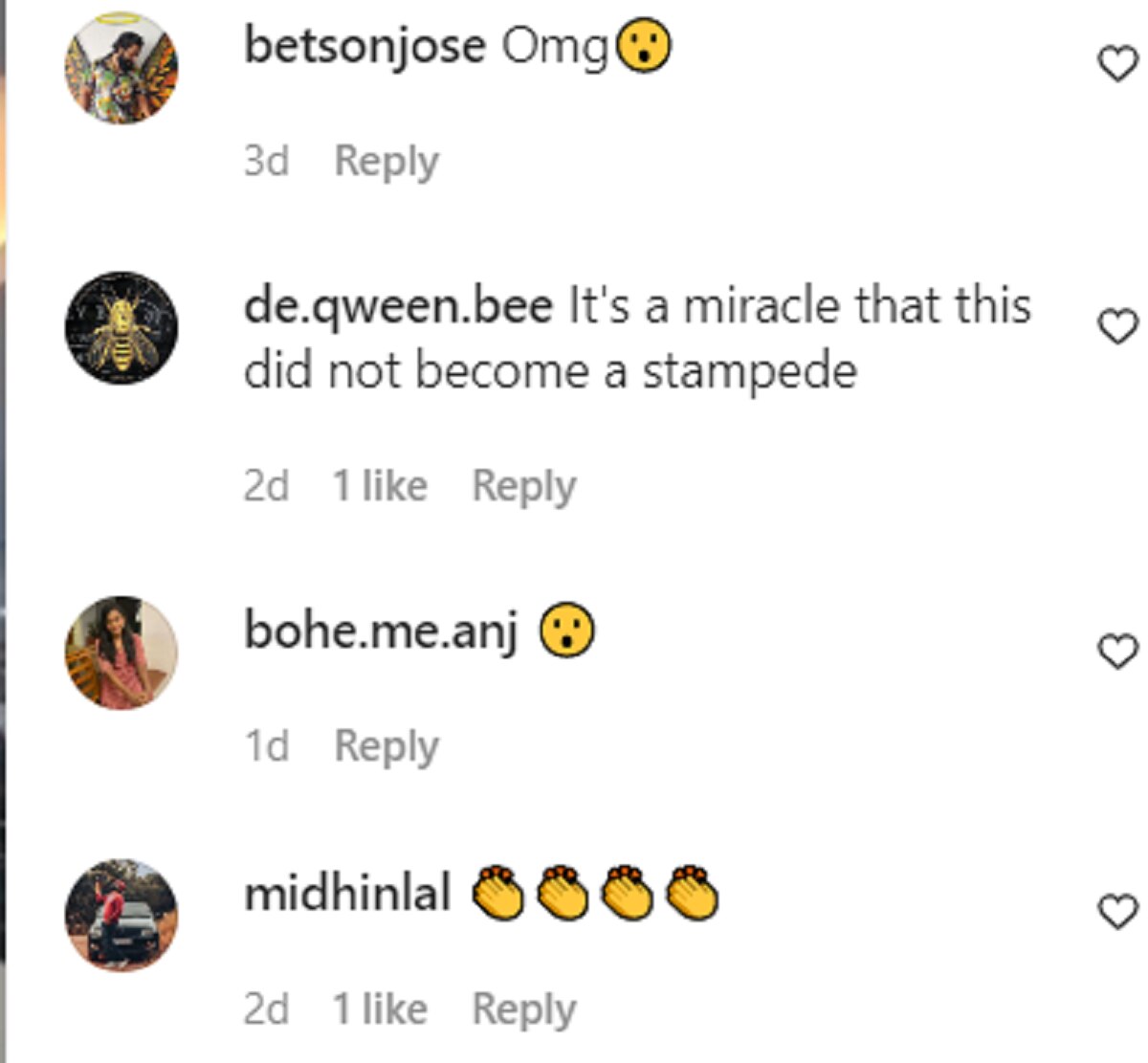Reply to betsonjose's Omg comment

(x=386, y=161)
